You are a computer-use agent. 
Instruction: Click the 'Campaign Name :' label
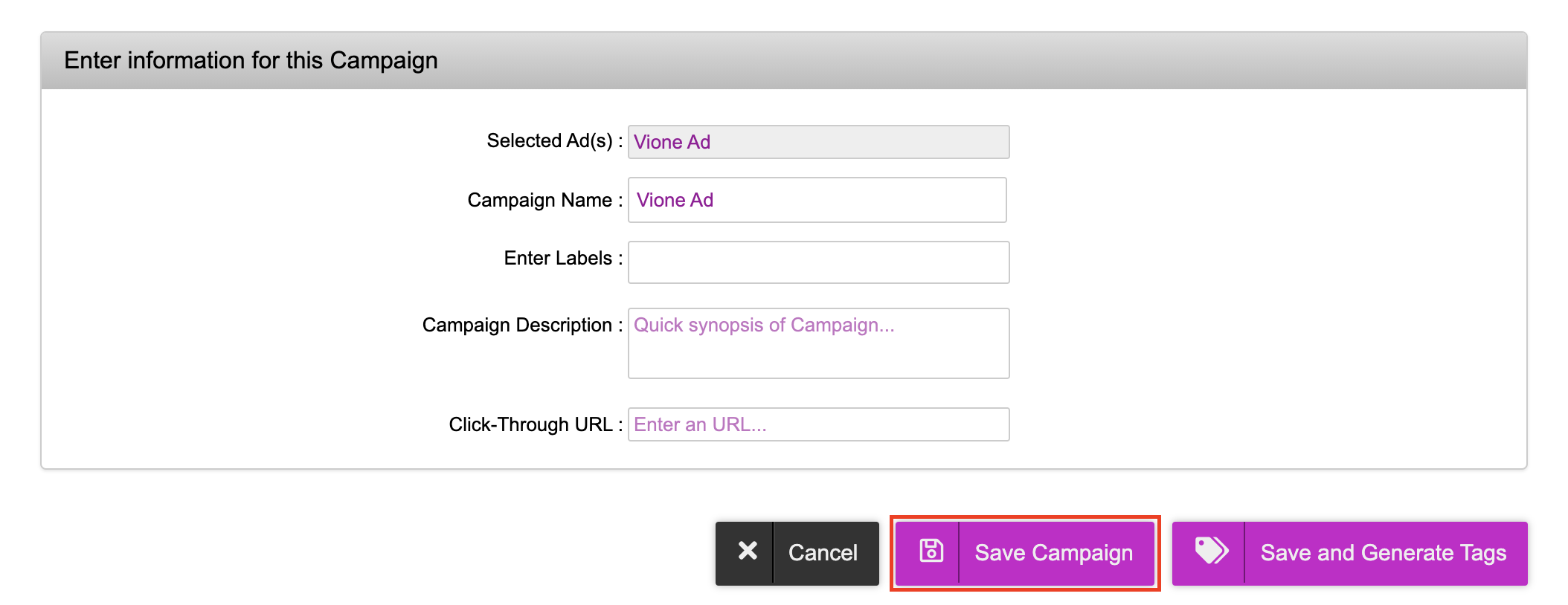[x=544, y=200]
